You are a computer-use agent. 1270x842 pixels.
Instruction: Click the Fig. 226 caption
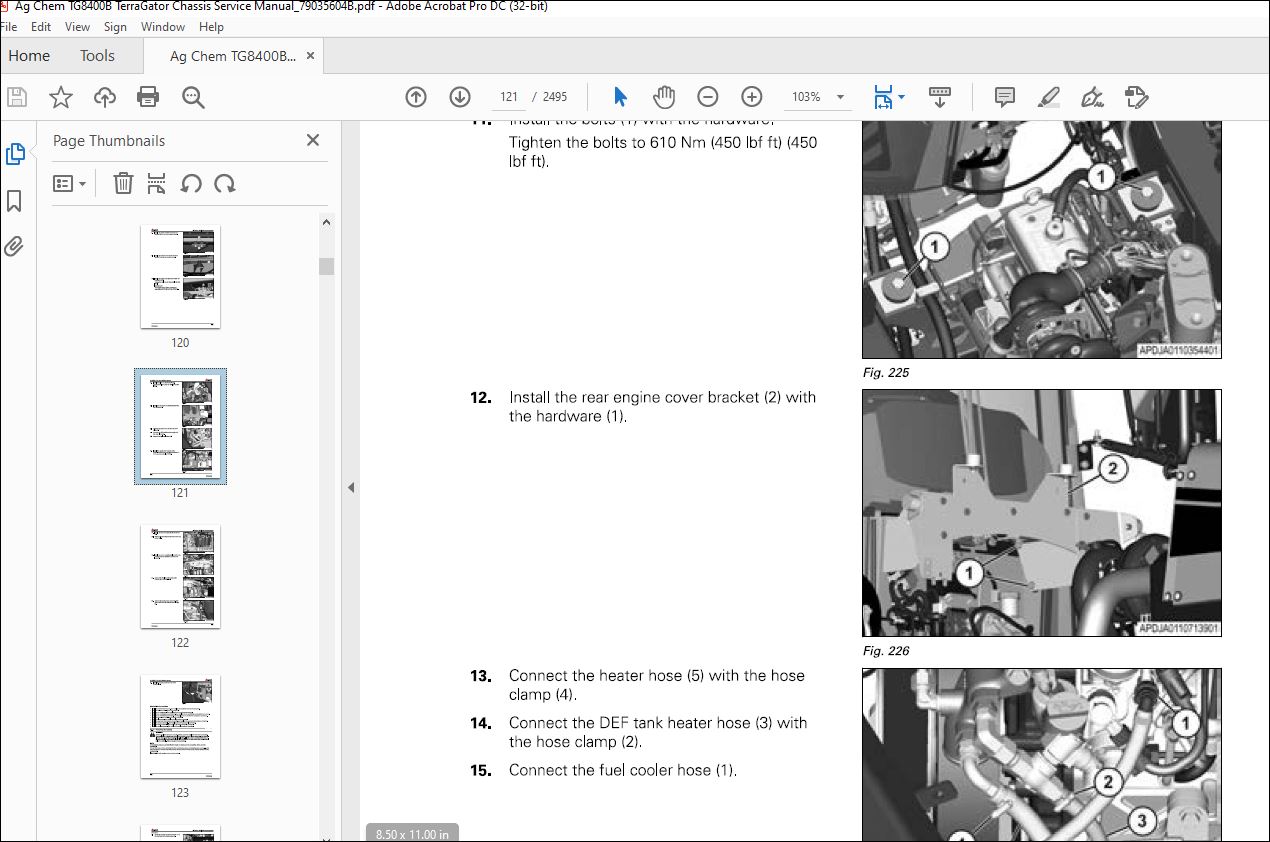(886, 651)
